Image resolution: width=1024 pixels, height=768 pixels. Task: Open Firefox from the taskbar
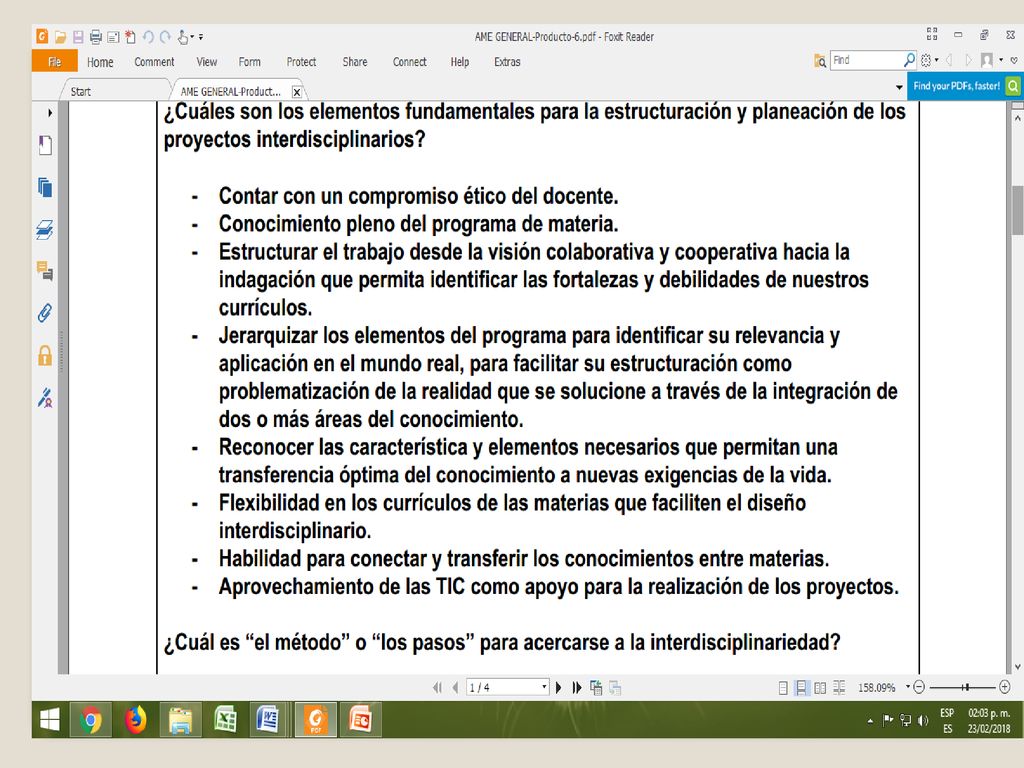(x=135, y=720)
